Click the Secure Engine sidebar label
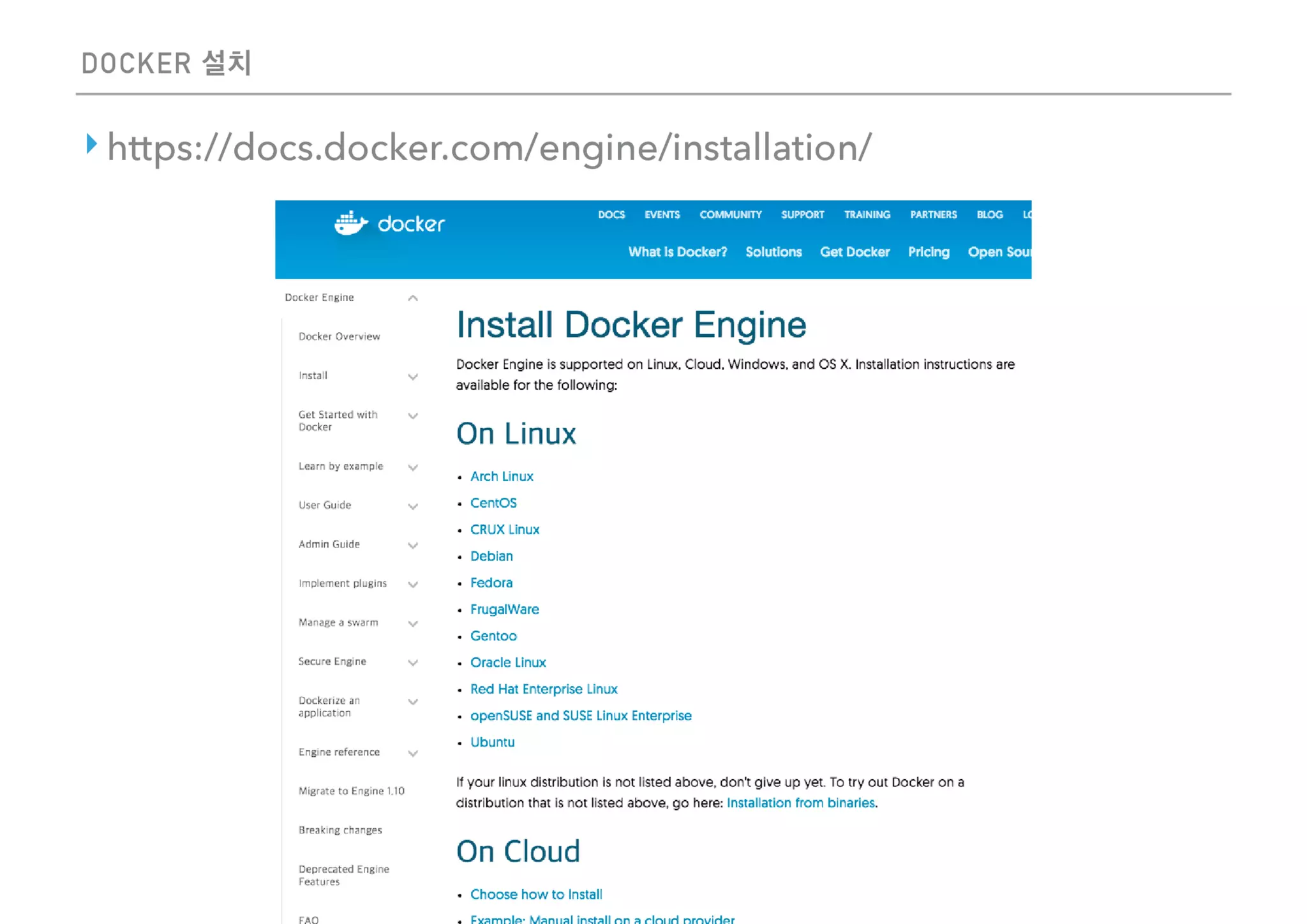This screenshot has height=924, width=1307. (x=332, y=662)
